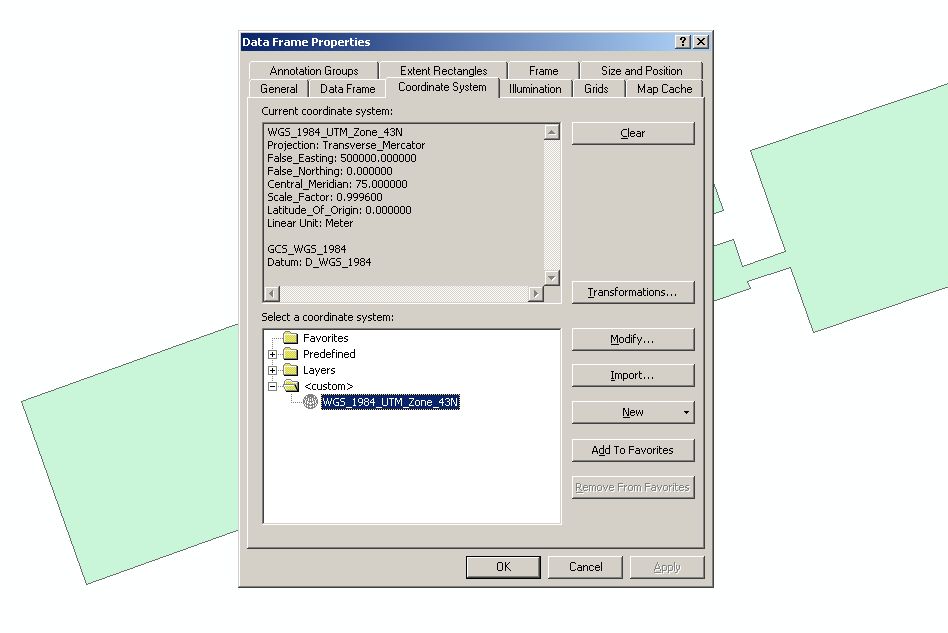
Task: Open the Map Cache tab
Action: coord(664,89)
